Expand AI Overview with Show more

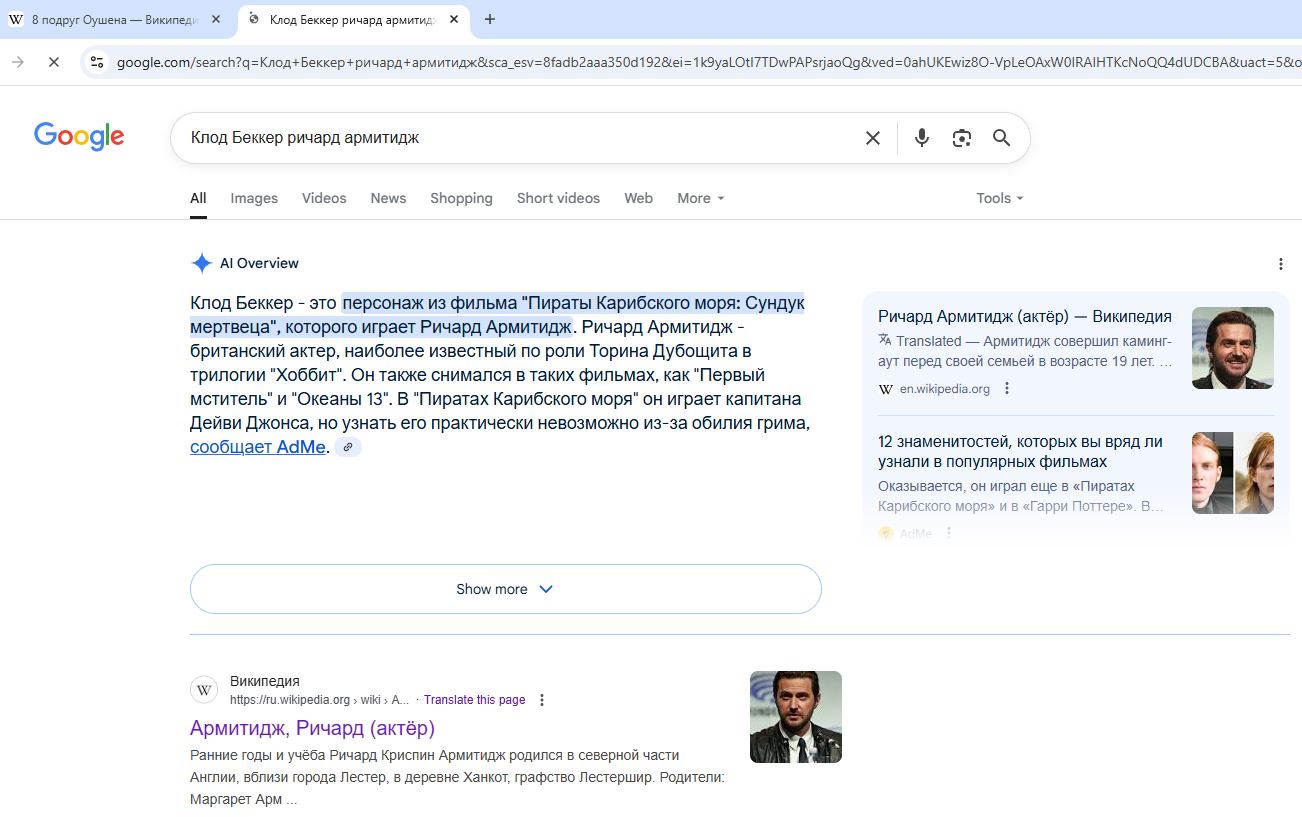pyautogui.click(x=505, y=589)
